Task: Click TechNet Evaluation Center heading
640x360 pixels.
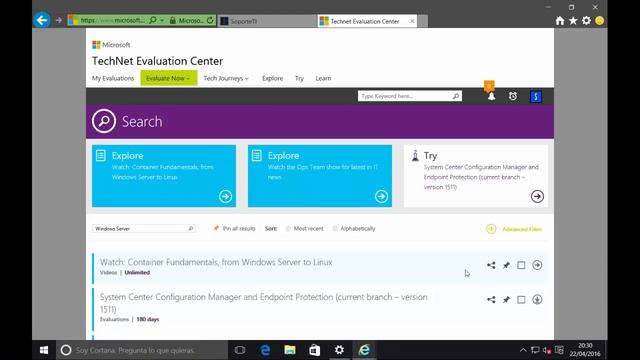Action: click(157, 61)
